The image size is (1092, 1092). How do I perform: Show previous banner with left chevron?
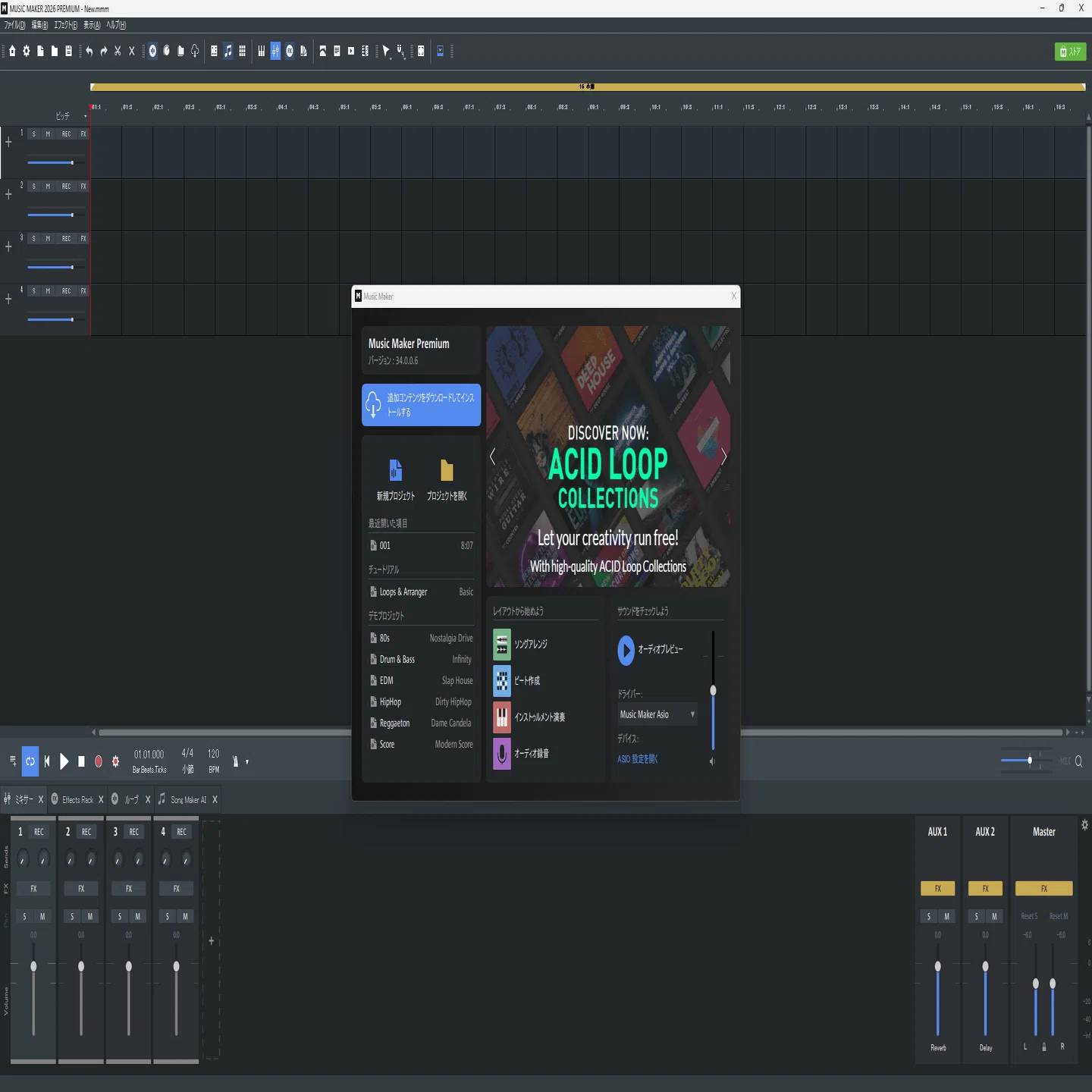(x=493, y=457)
